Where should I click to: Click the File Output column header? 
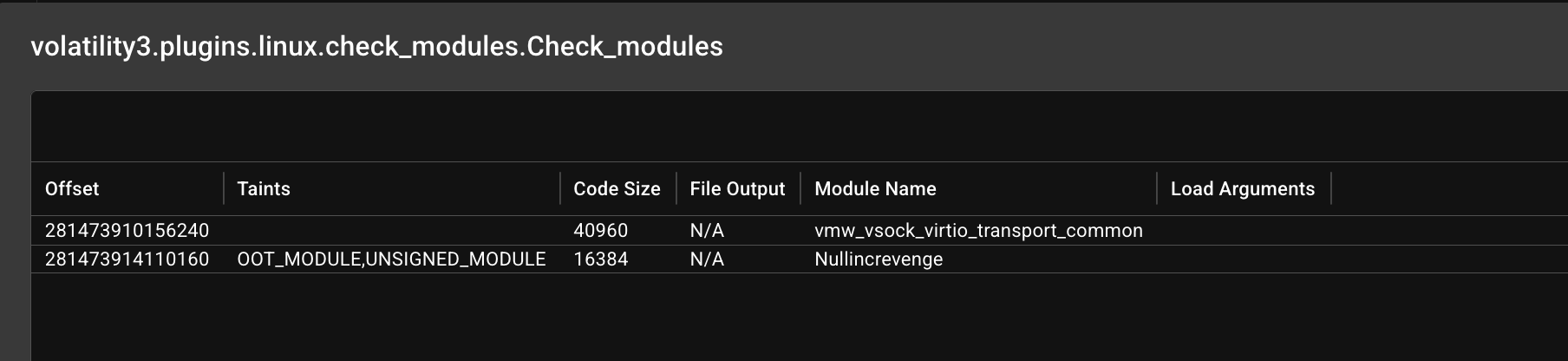737,188
